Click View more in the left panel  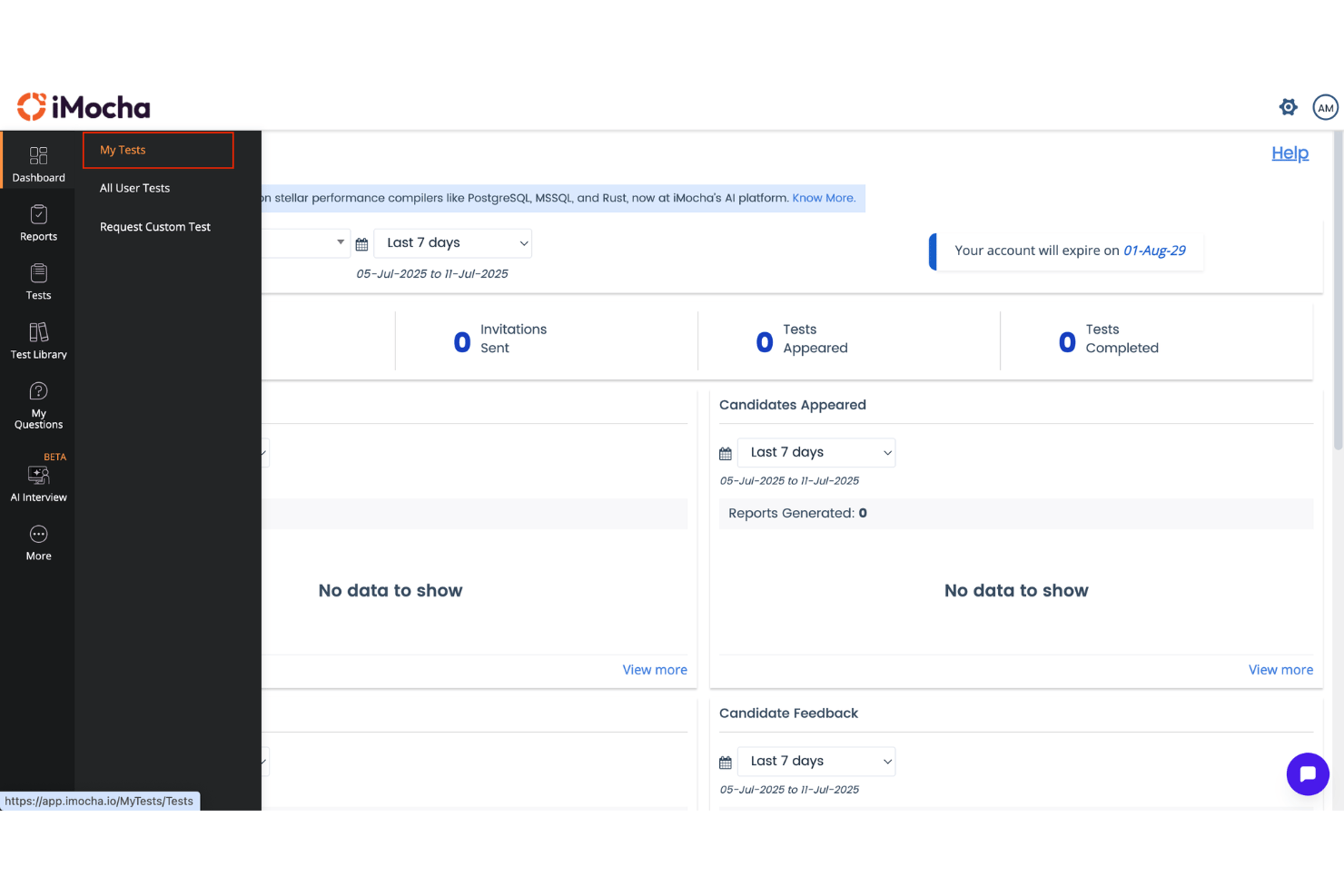pyautogui.click(x=655, y=670)
